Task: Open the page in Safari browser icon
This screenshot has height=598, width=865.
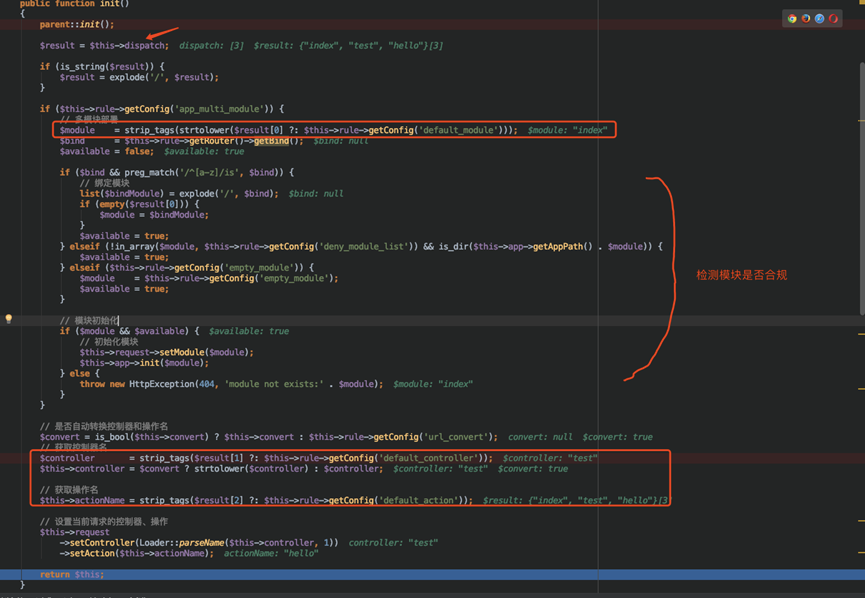Action: click(x=820, y=19)
